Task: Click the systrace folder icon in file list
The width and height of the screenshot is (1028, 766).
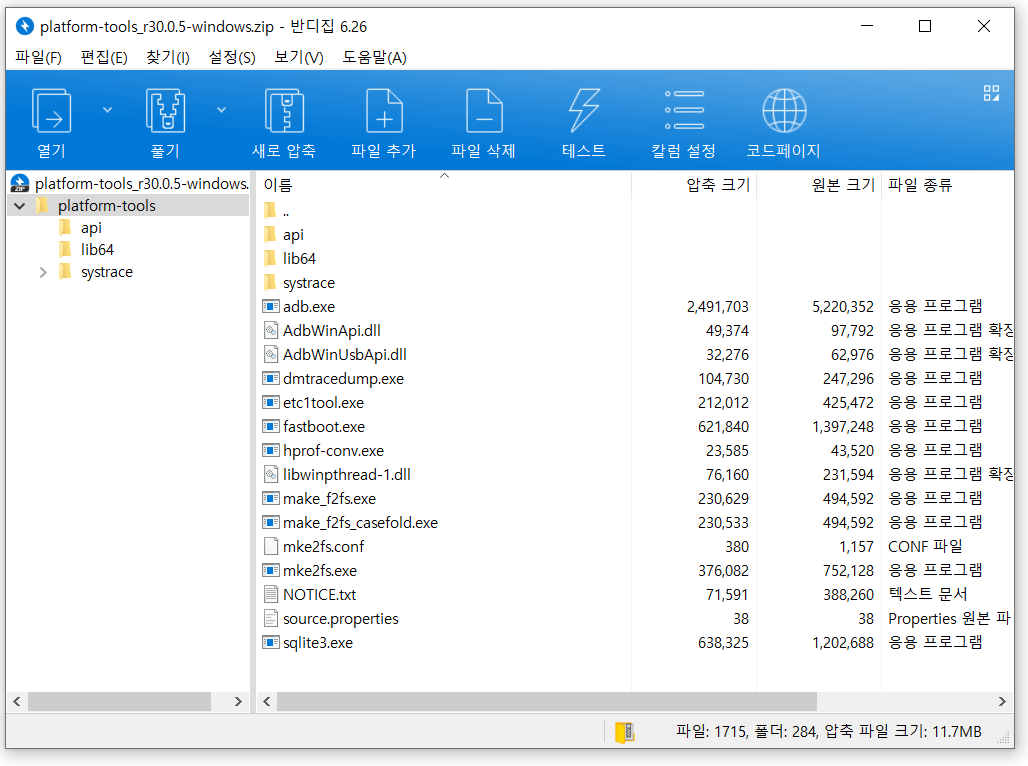Action: pos(269,283)
